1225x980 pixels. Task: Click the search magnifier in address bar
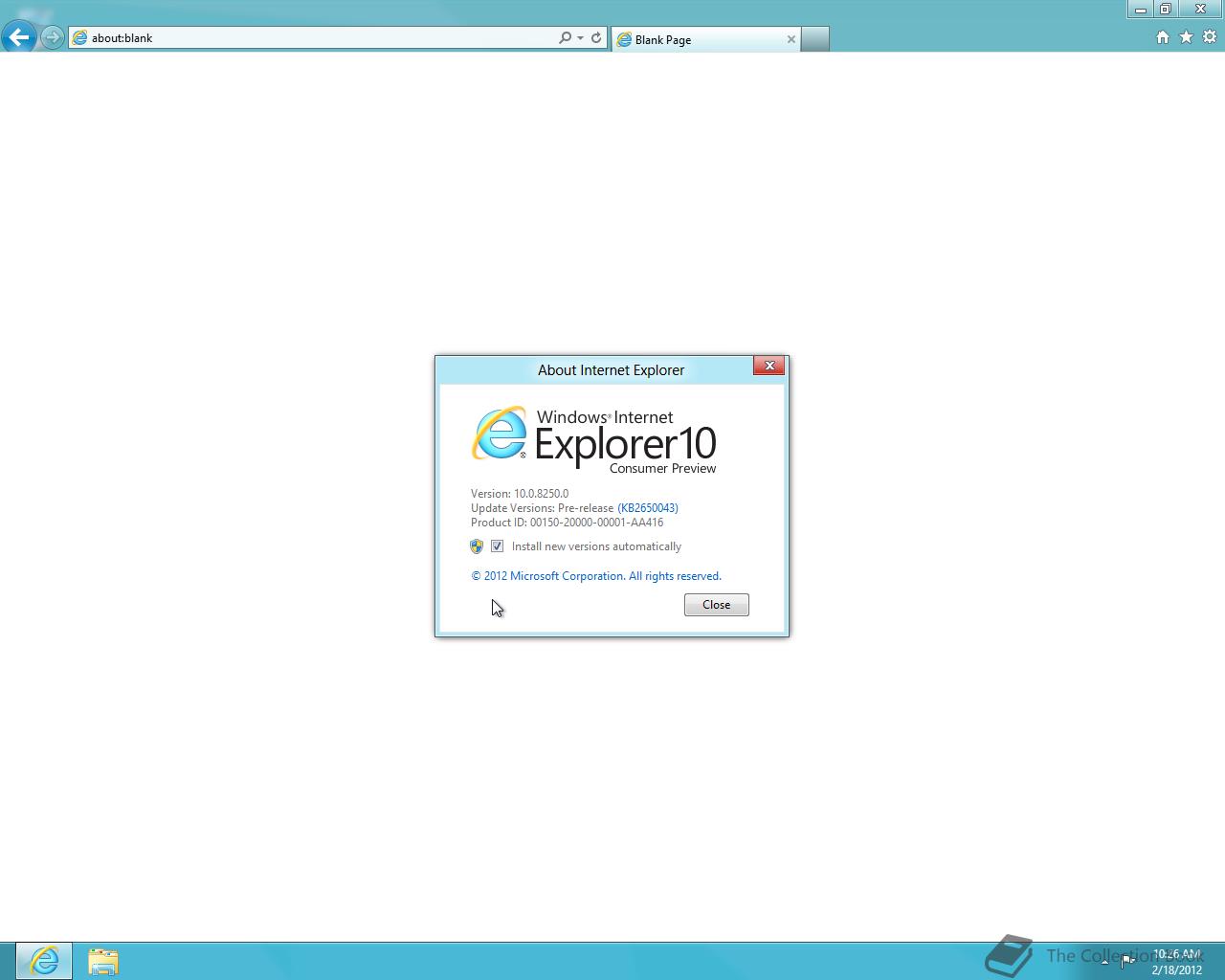(x=565, y=38)
